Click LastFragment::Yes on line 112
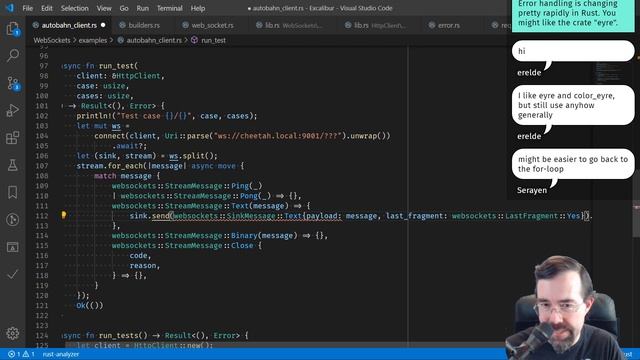Viewport: 640px width, 360px height. point(543,216)
